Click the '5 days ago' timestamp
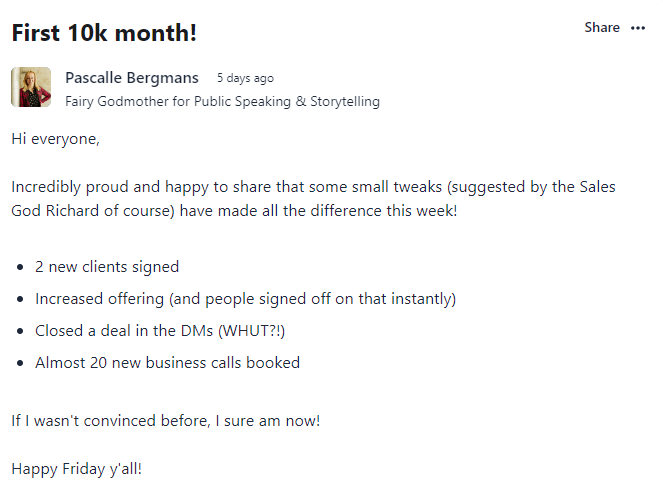 [x=245, y=78]
